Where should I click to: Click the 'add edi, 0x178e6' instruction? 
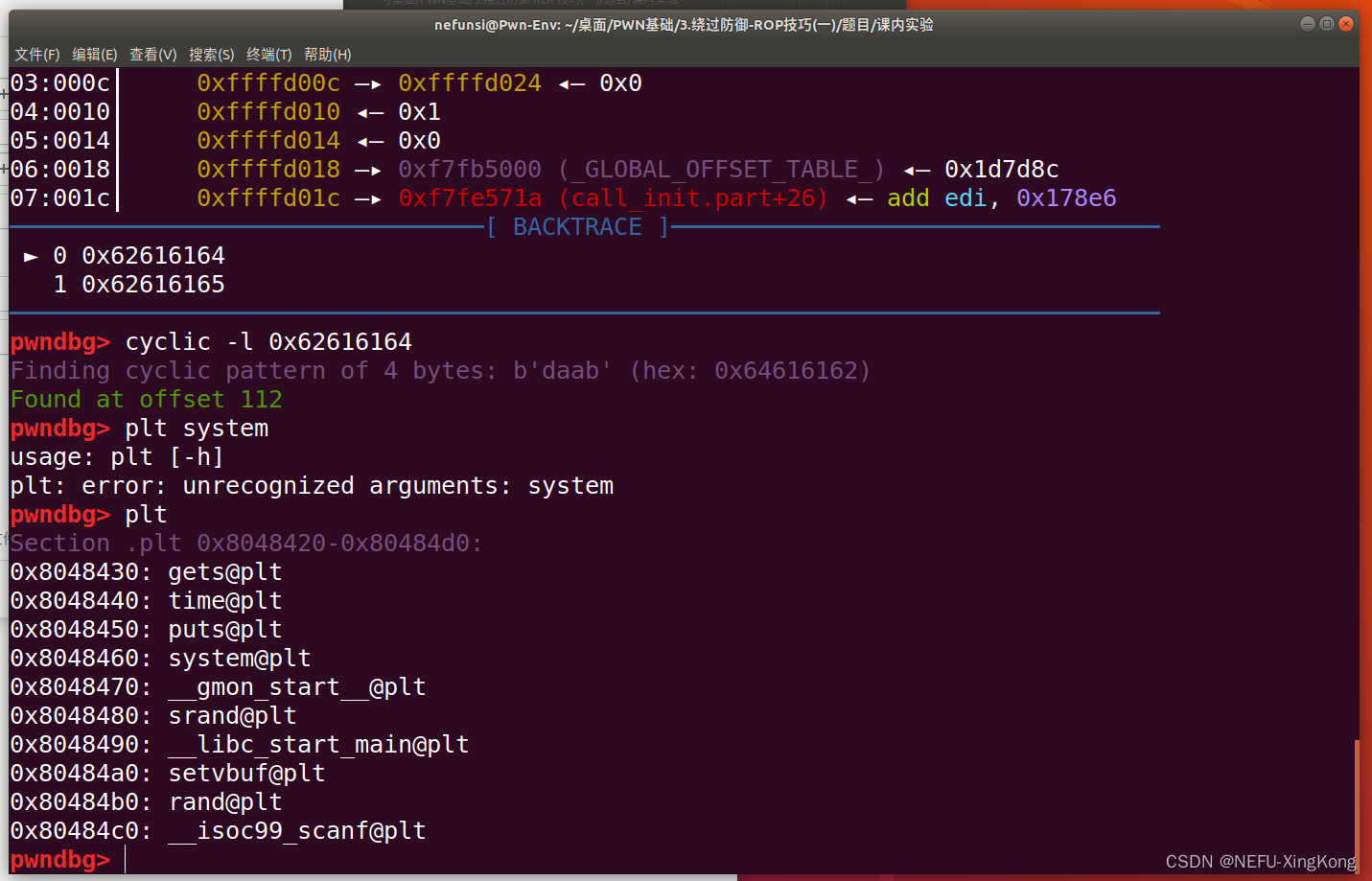[x=1002, y=198]
